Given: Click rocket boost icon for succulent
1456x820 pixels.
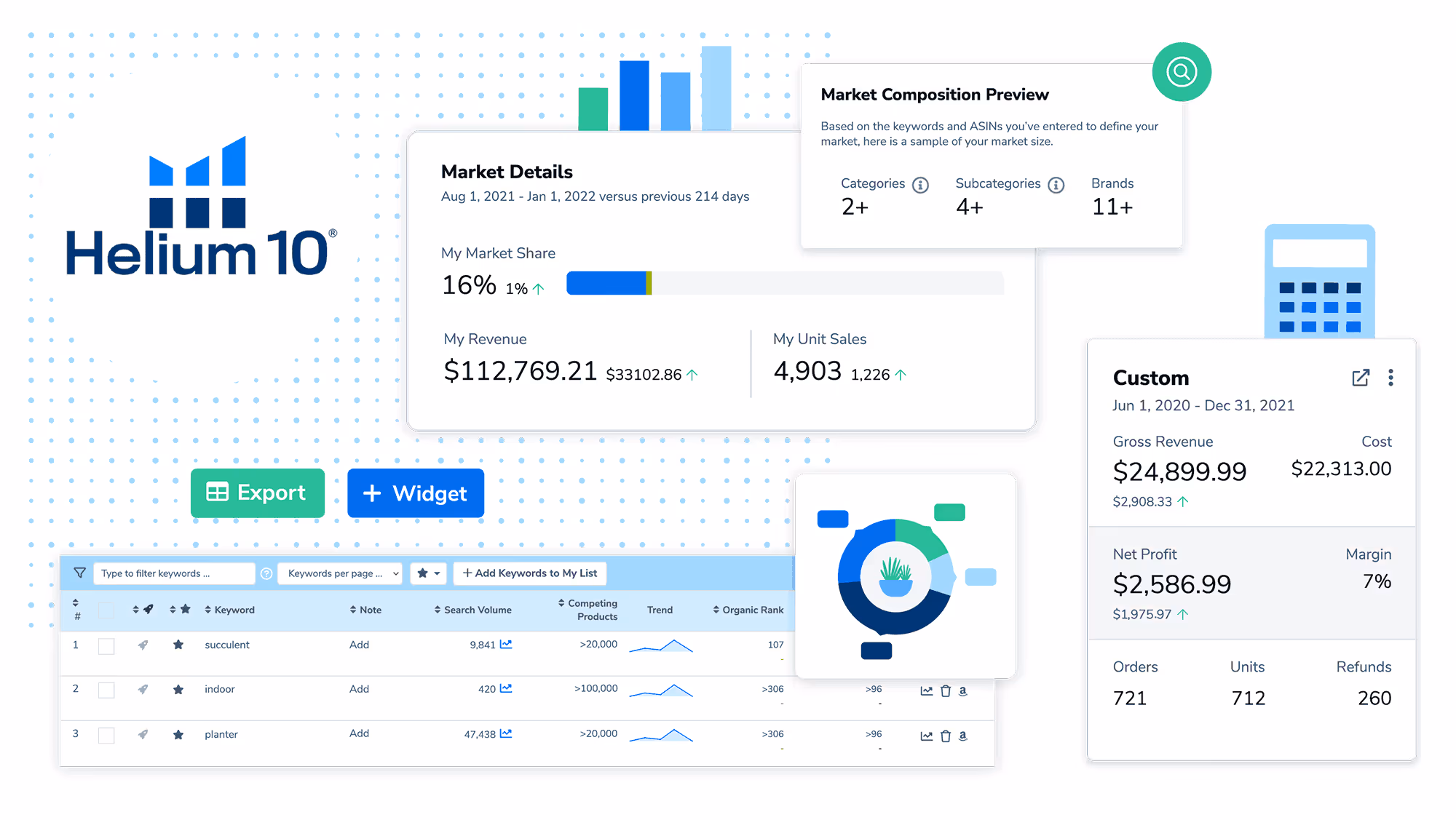Looking at the screenshot, I should 143,645.
